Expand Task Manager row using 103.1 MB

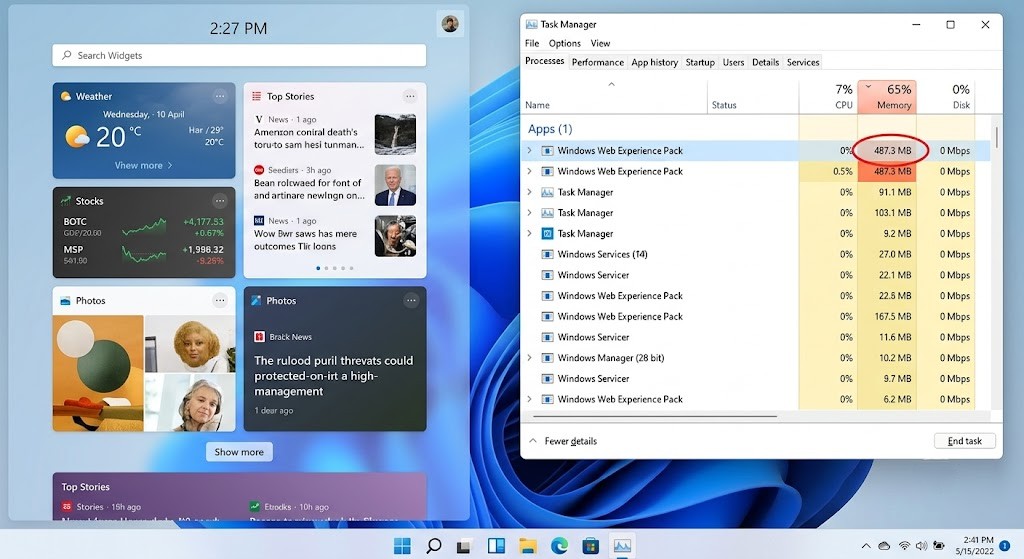tap(529, 212)
